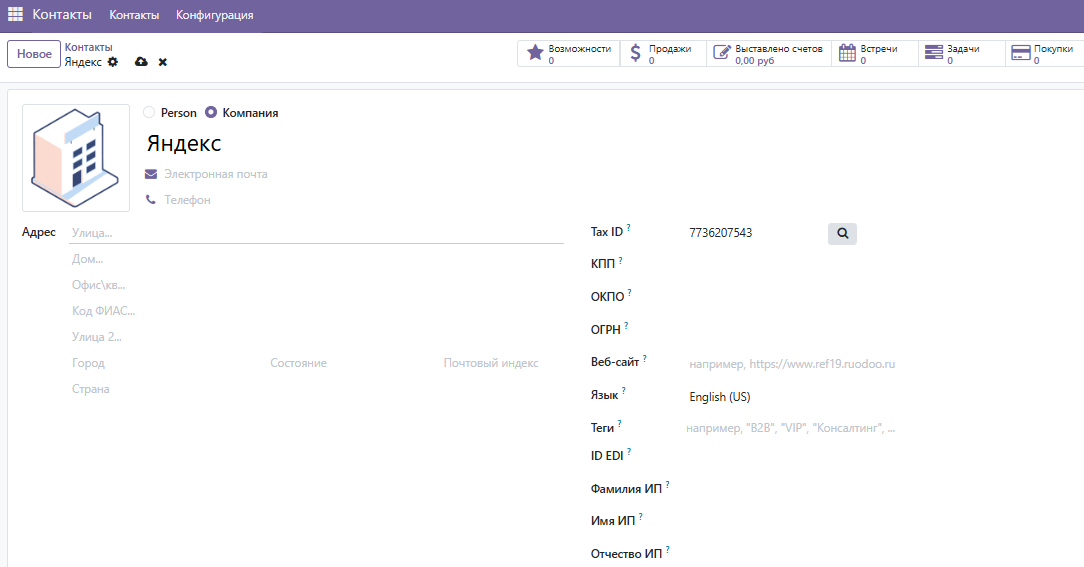Screen dimensions: 1084x567
Task: Click the phone icon by Телефон
Action: tap(151, 200)
